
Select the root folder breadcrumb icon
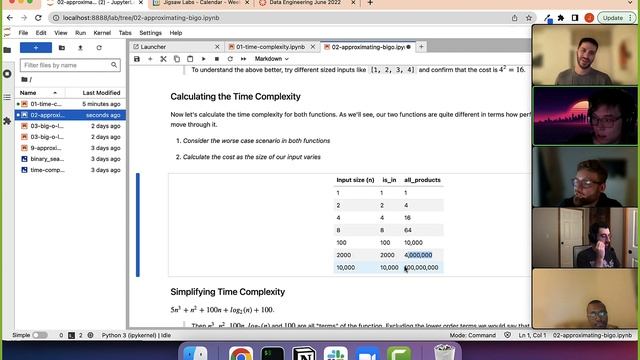[24, 80]
